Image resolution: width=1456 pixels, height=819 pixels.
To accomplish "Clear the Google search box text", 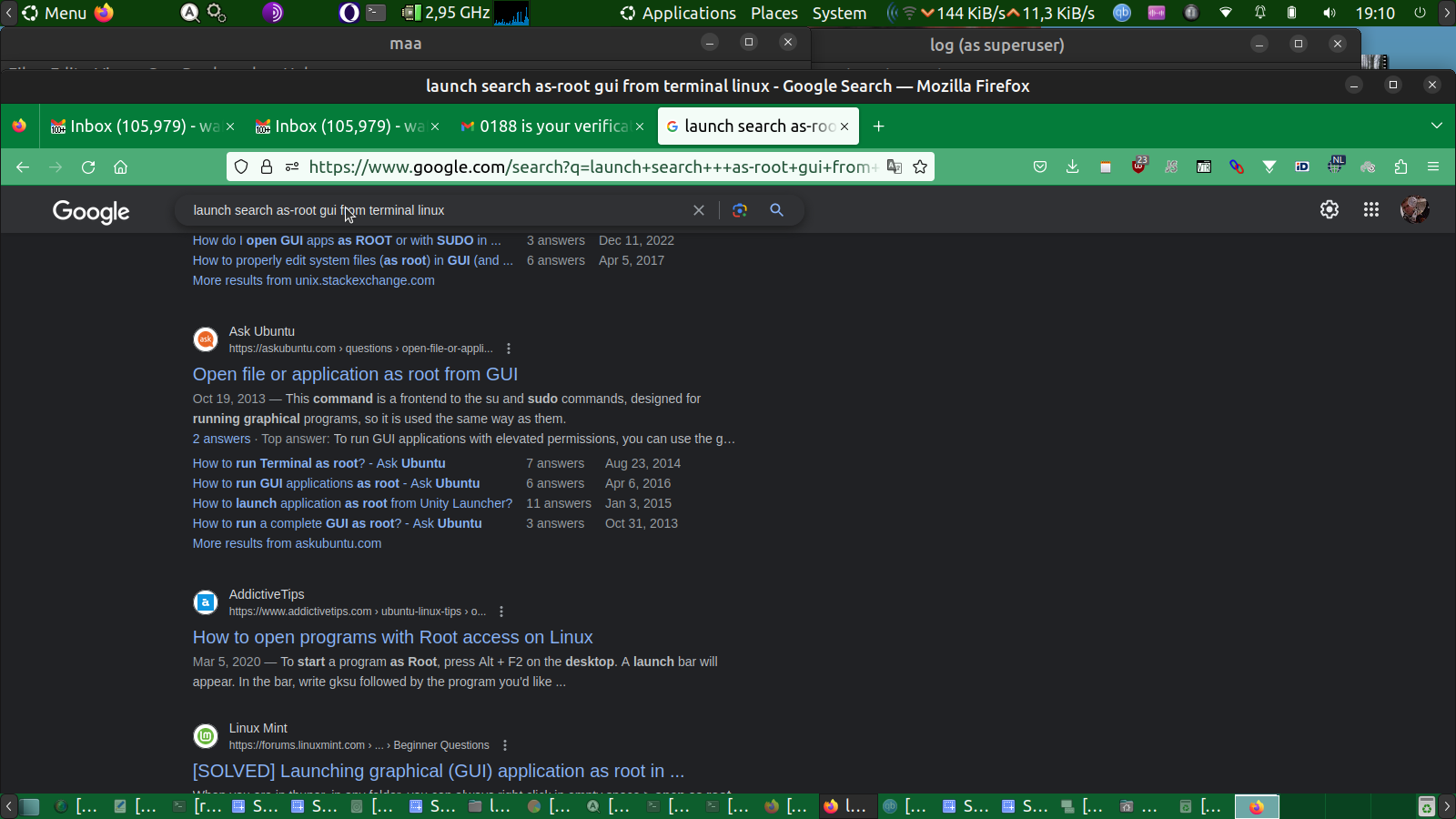I will pyautogui.click(x=699, y=210).
